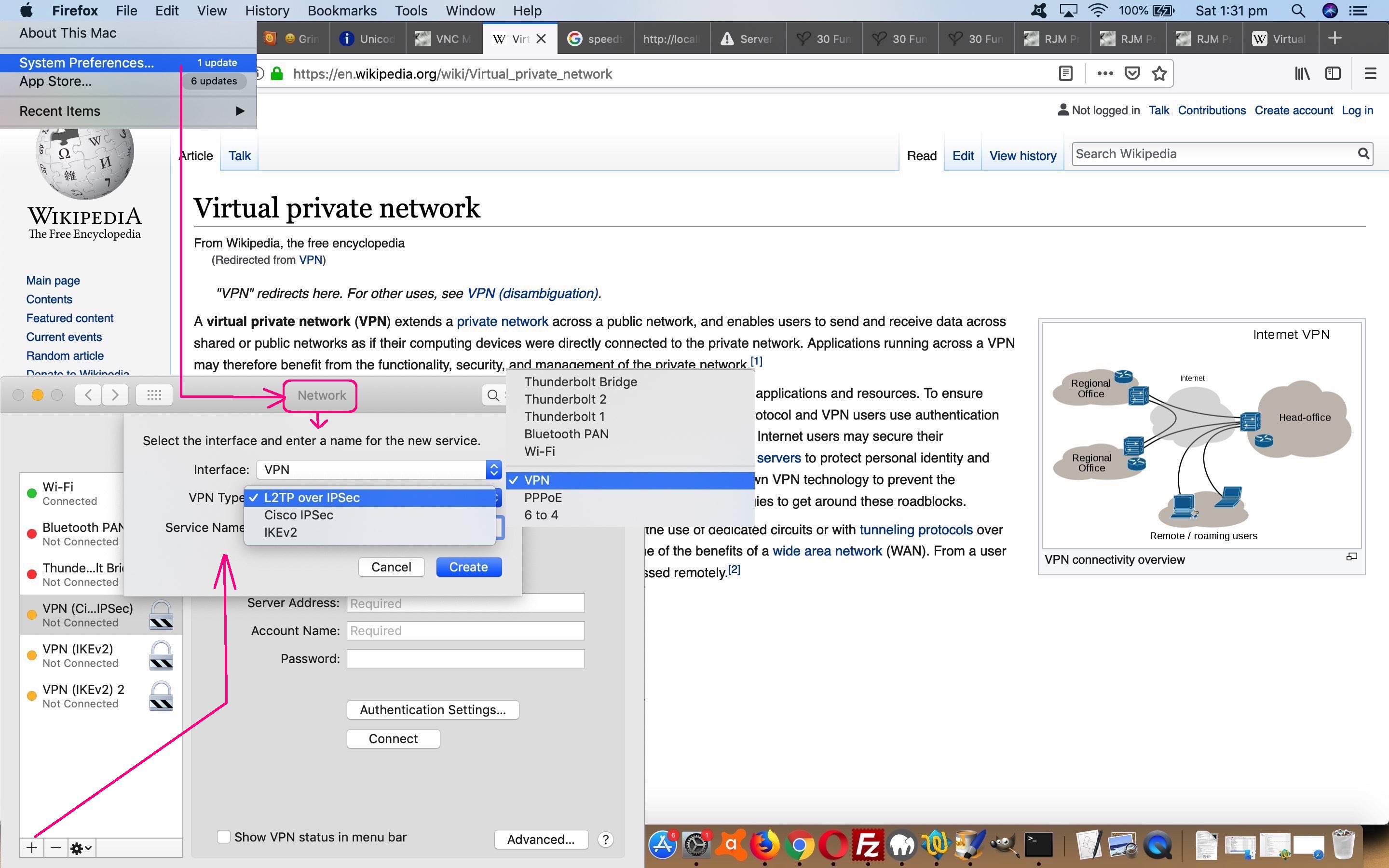The image size is (1389, 868).
Task: Click the Wikipedia search magnifier icon
Action: click(x=1364, y=154)
